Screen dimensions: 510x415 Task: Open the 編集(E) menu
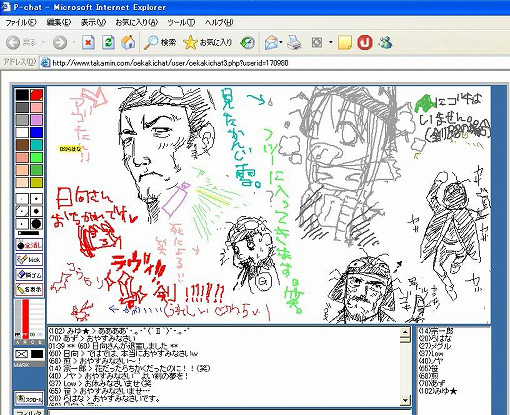click(x=59, y=23)
